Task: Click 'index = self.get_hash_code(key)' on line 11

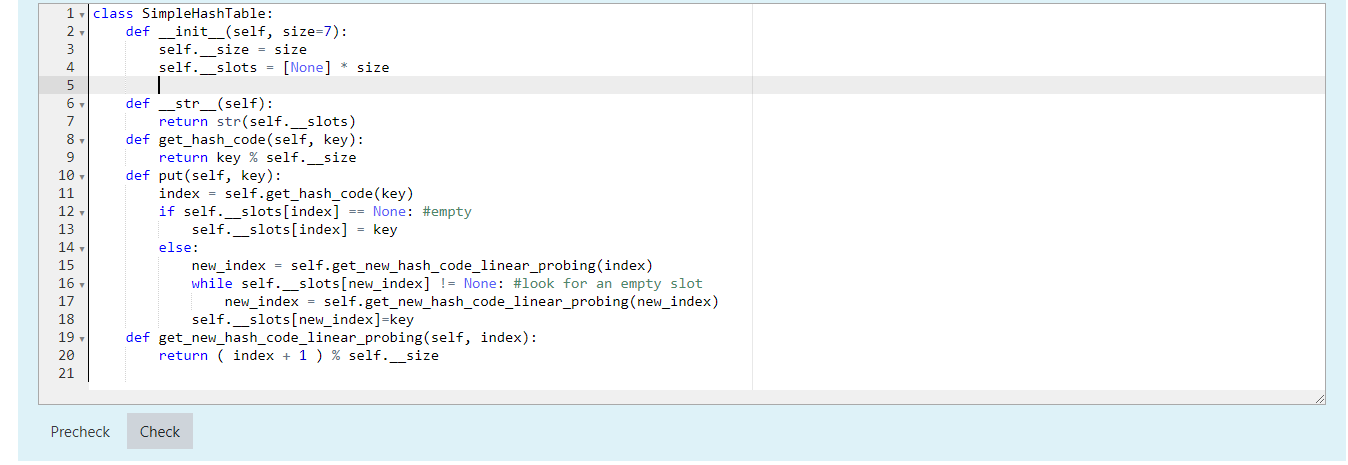Action: (x=286, y=194)
